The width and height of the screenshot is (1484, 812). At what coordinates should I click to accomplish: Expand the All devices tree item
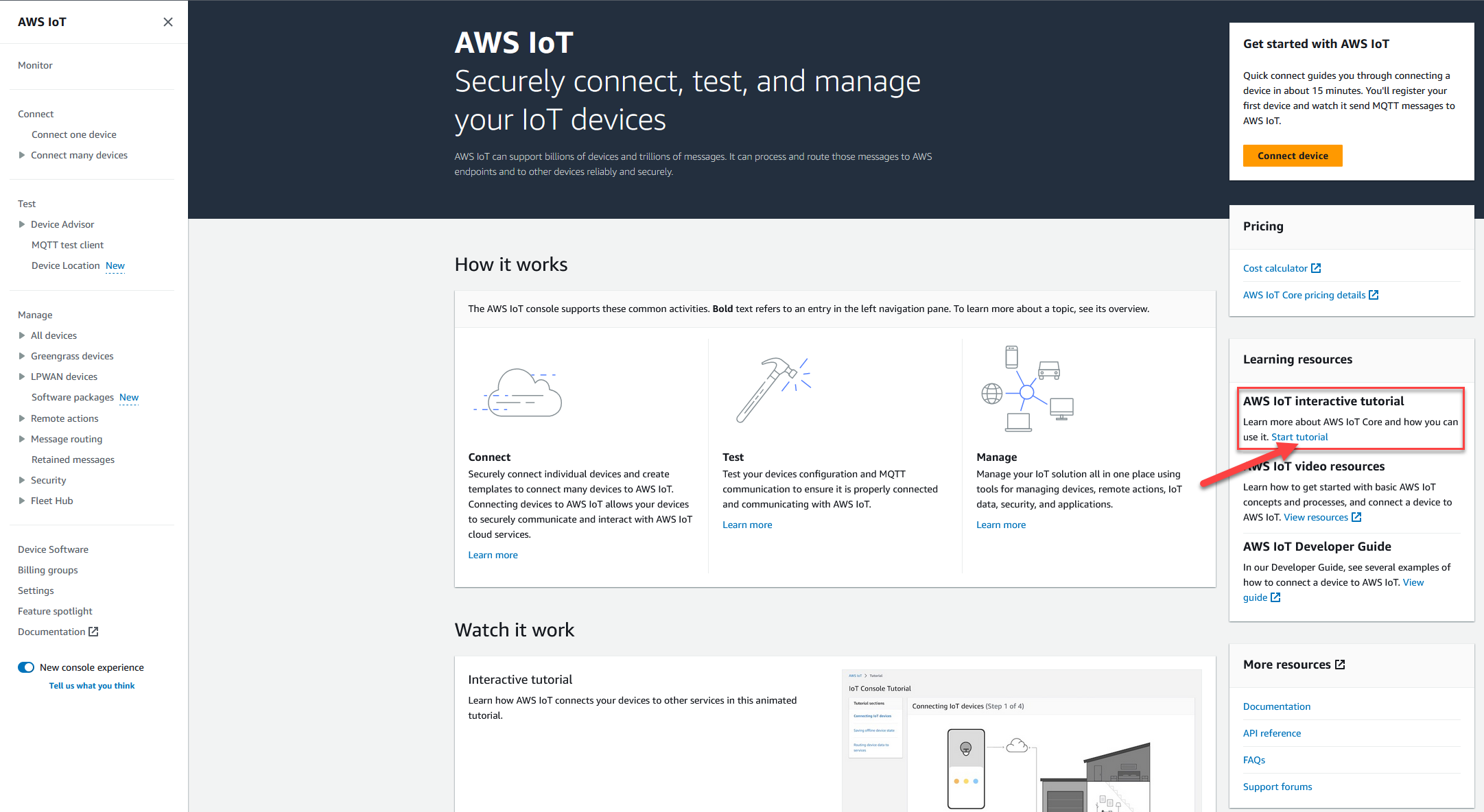(22, 335)
